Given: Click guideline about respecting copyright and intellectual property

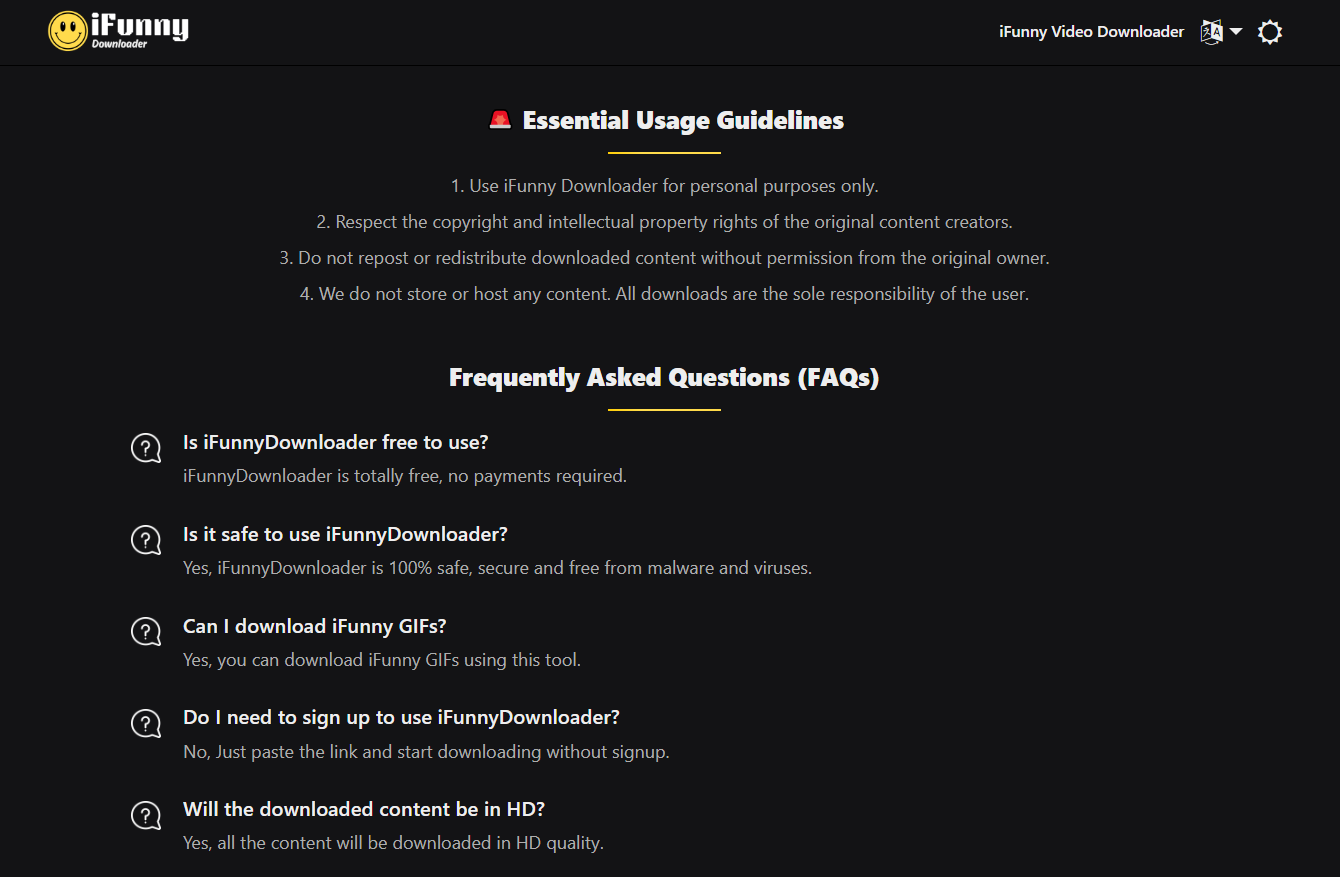Looking at the screenshot, I should (664, 222).
